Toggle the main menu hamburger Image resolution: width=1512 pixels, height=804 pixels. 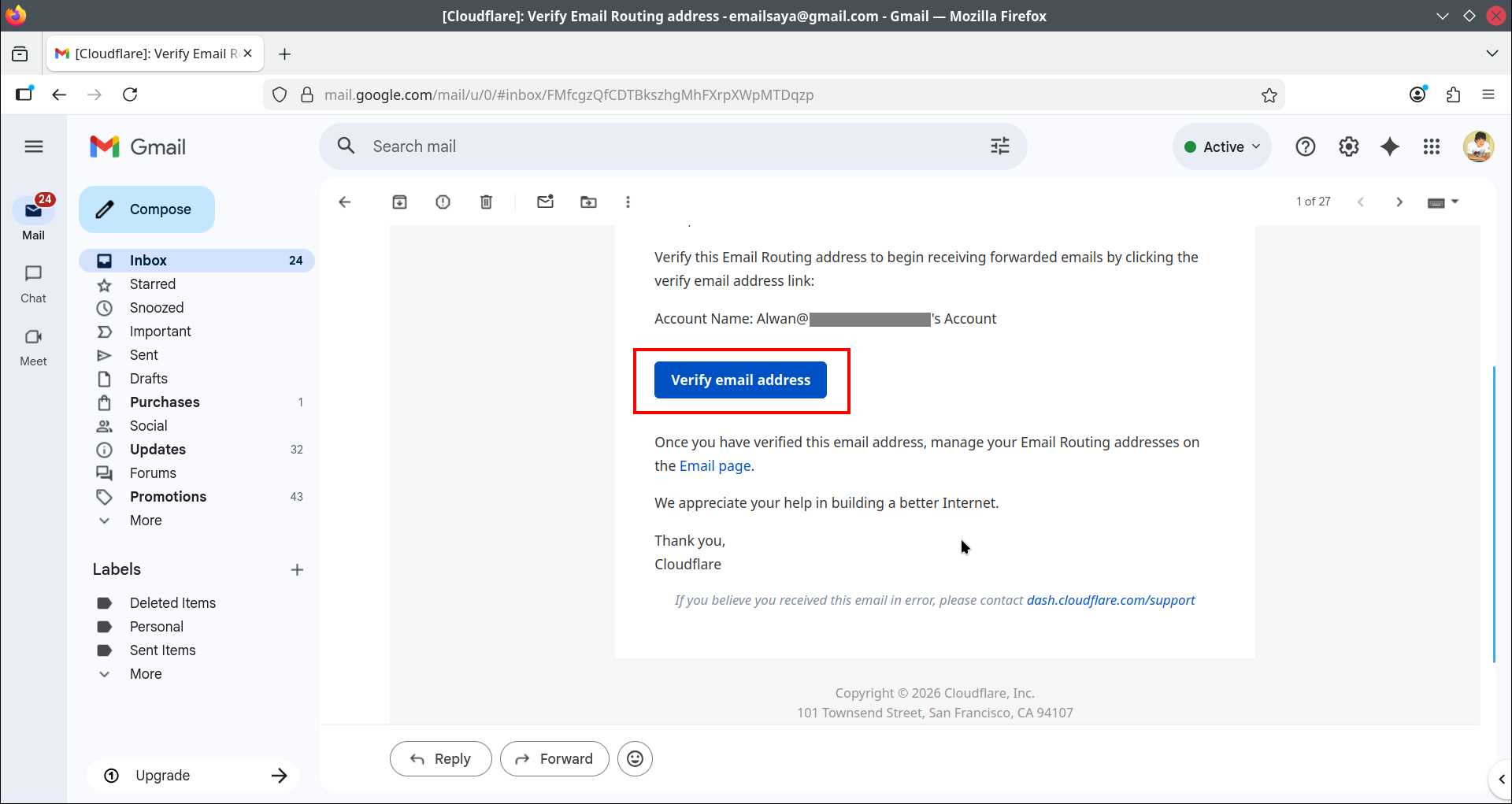tap(34, 147)
